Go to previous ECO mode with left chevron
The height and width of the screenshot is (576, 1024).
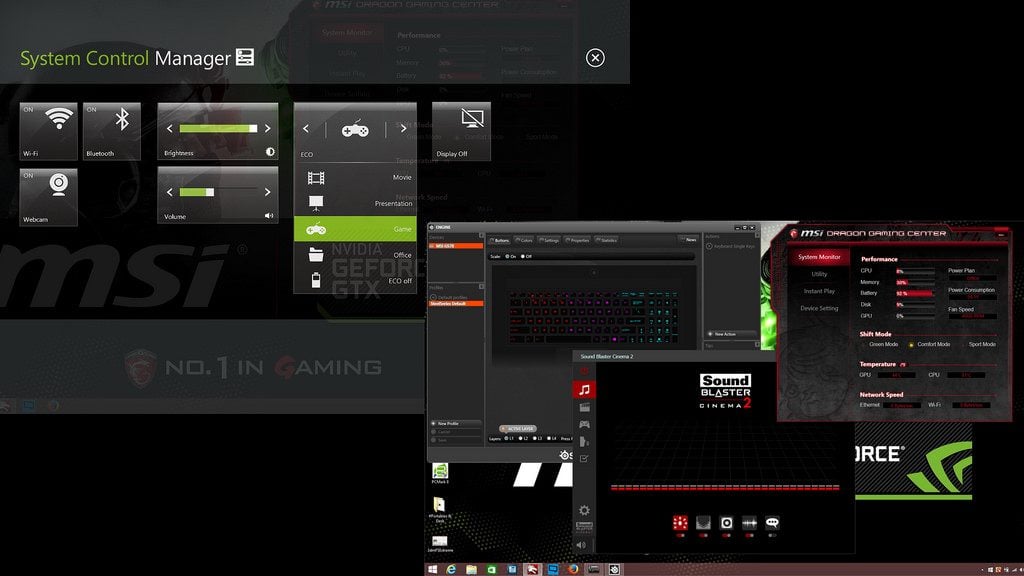click(x=306, y=129)
